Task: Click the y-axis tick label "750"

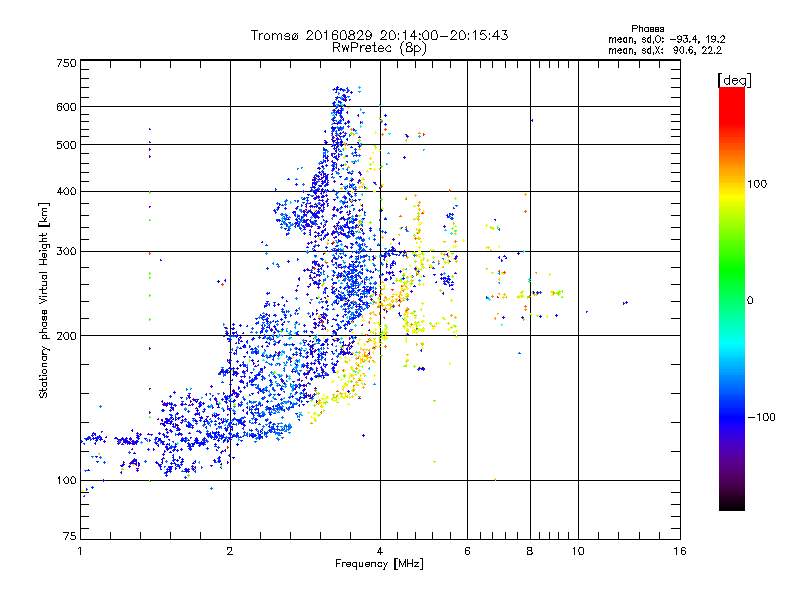Action: click(66, 63)
